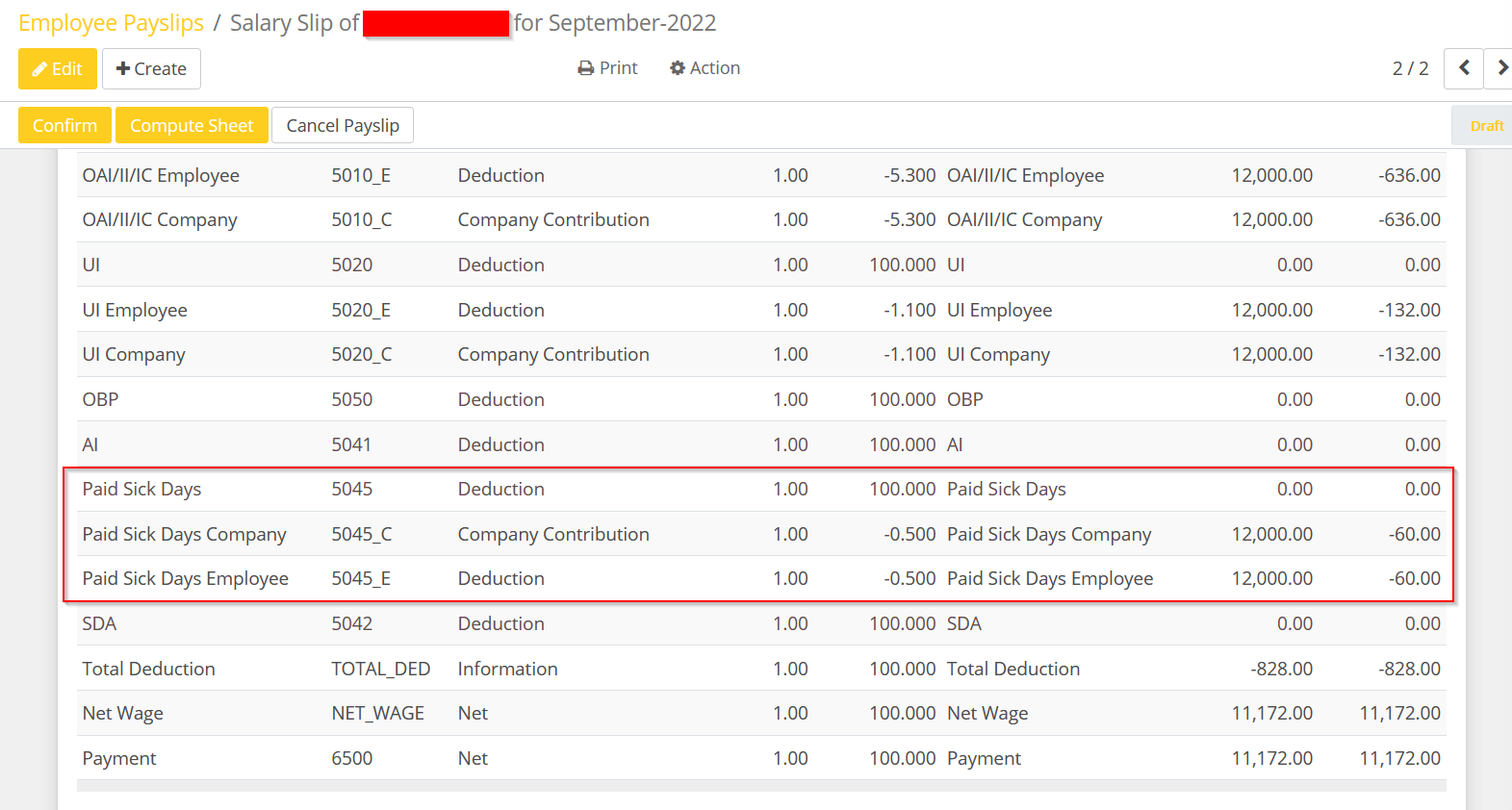The width and height of the screenshot is (1512, 810).
Task: Click code cell TOTAL_DED
Action: (x=381, y=669)
